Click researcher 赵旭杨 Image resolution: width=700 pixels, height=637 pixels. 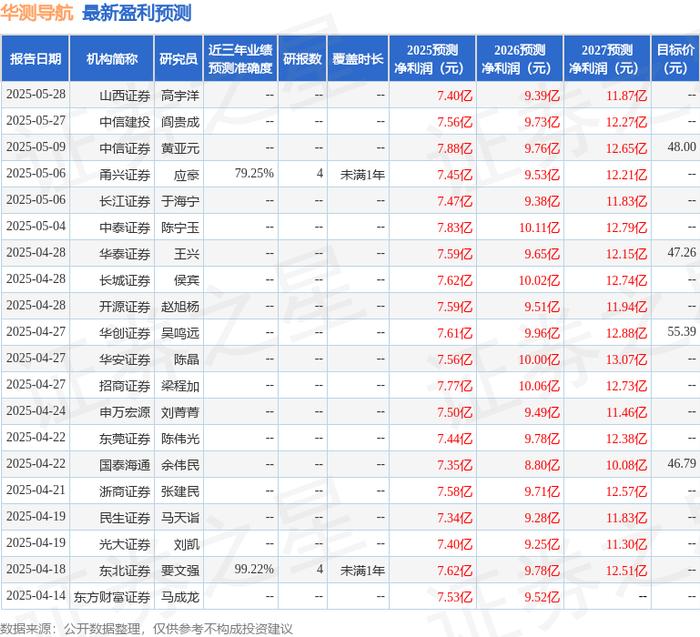pyautogui.click(x=180, y=307)
